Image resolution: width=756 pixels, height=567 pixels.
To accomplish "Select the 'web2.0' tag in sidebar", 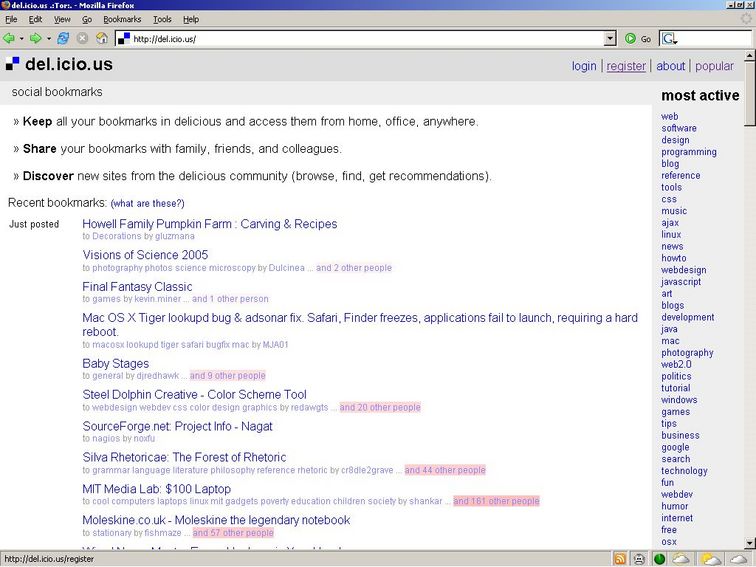I will click(676, 364).
